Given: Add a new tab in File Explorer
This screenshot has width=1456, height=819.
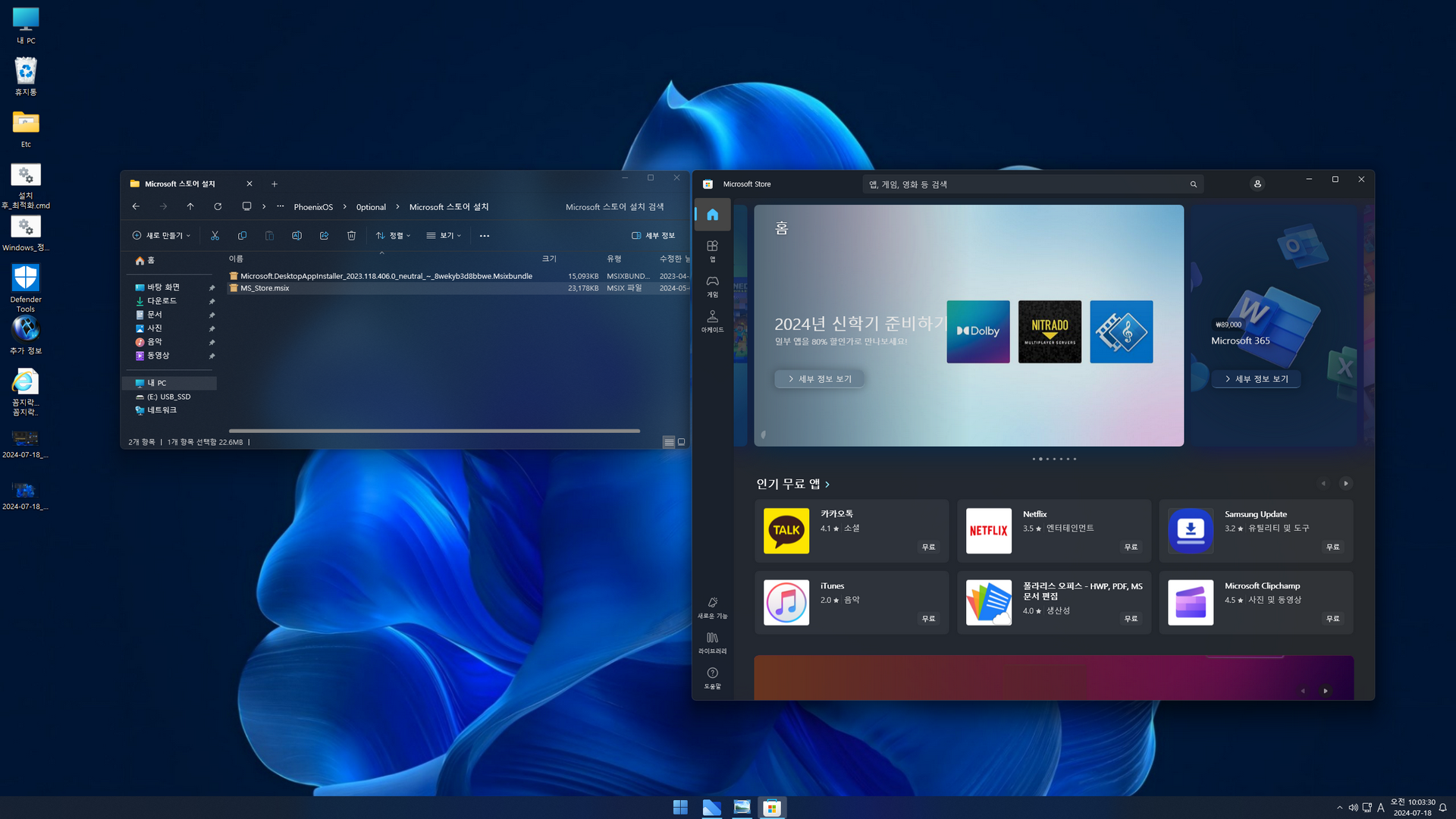Looking at the screenshot, I should pos(275,184).
